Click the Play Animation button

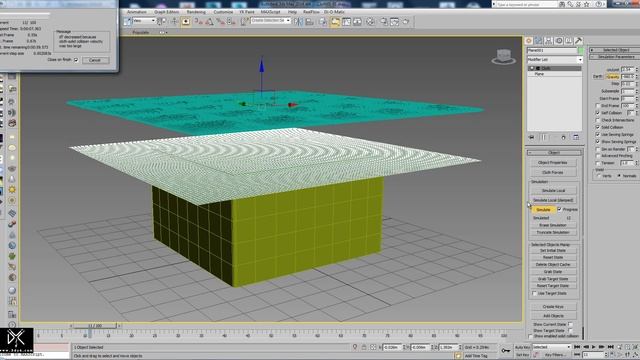click(x=594, y=347)
